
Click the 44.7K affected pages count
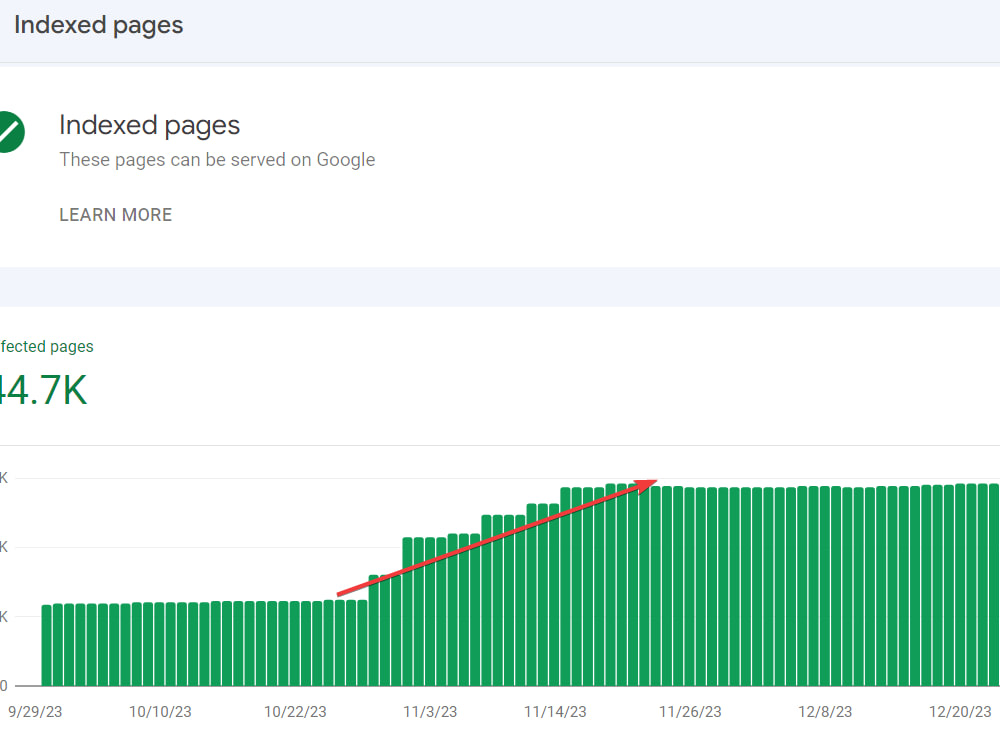coord(43,390)
